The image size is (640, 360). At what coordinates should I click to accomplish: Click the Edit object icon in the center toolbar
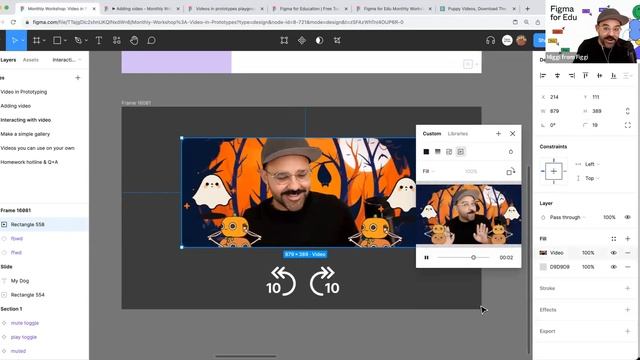tap(284, 40)
